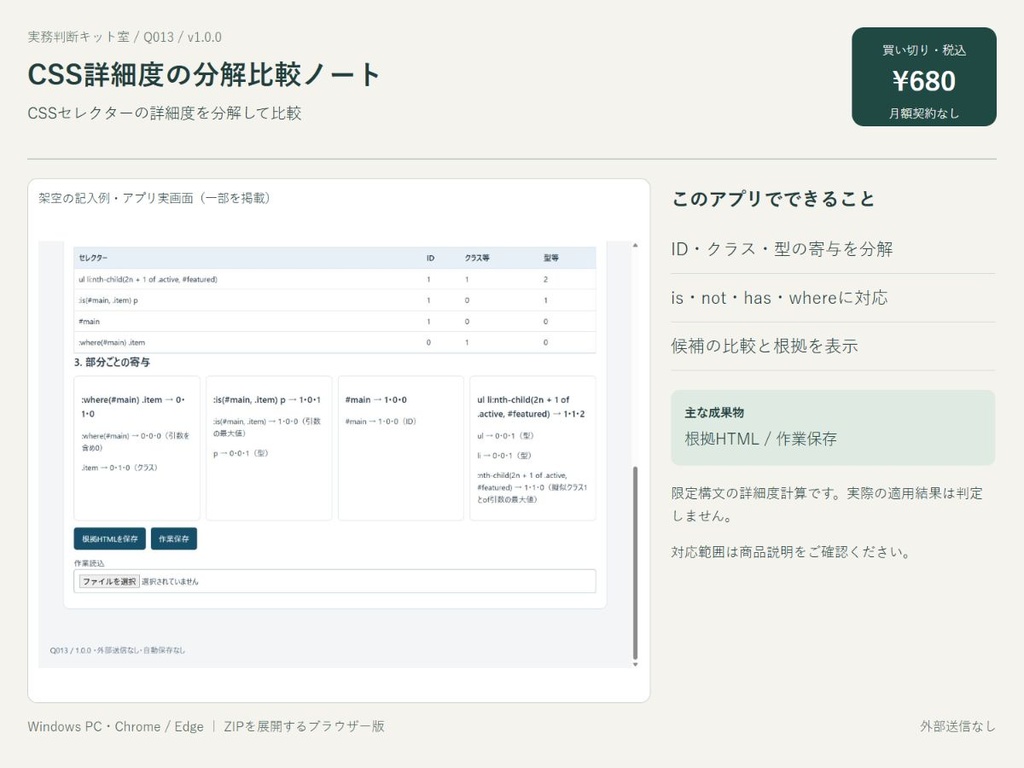1024x768 pixels.
Task: Click the vertical scrollbar thumb in preview
Action: (635, 563)
